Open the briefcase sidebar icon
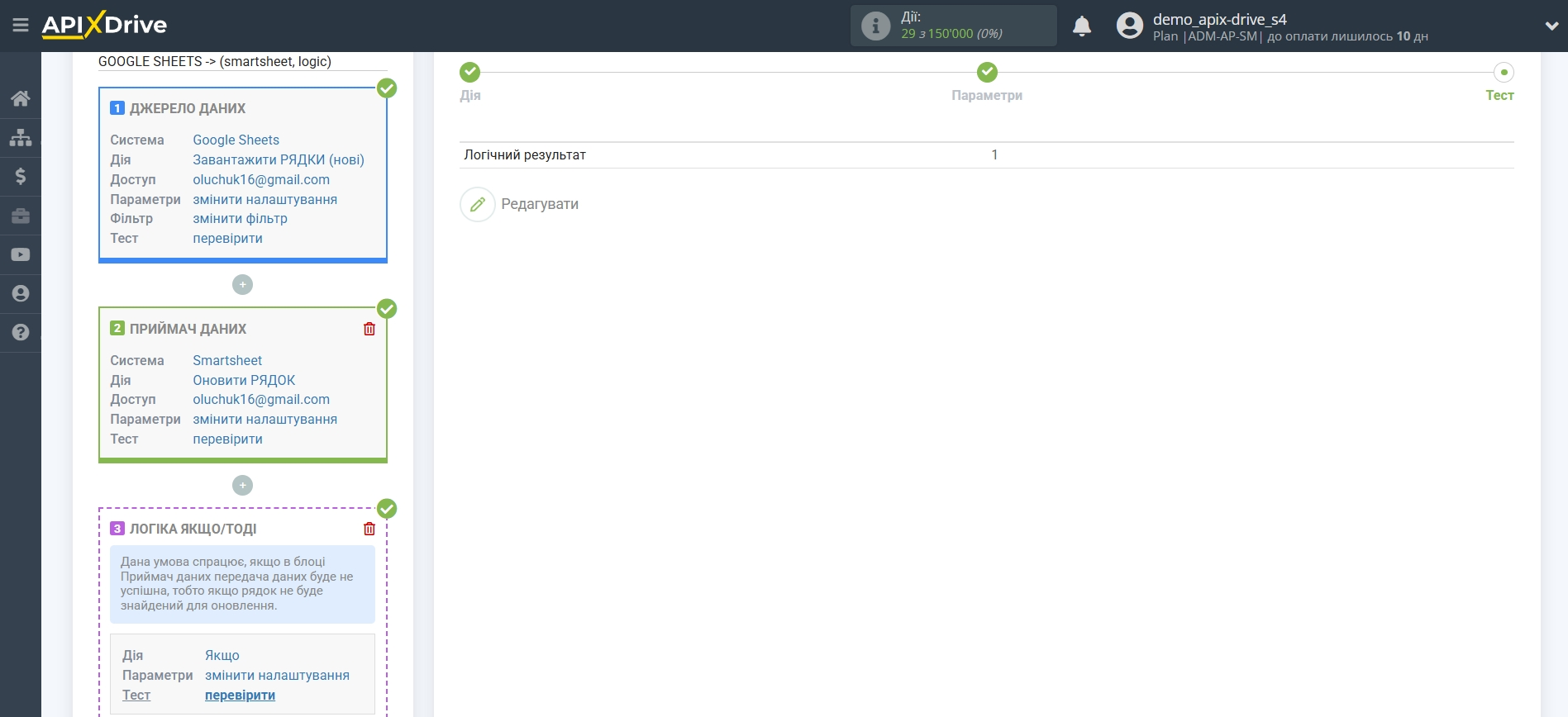This screenshot has height=717, width=1568. pyautogui.click(x=21, y=216)
